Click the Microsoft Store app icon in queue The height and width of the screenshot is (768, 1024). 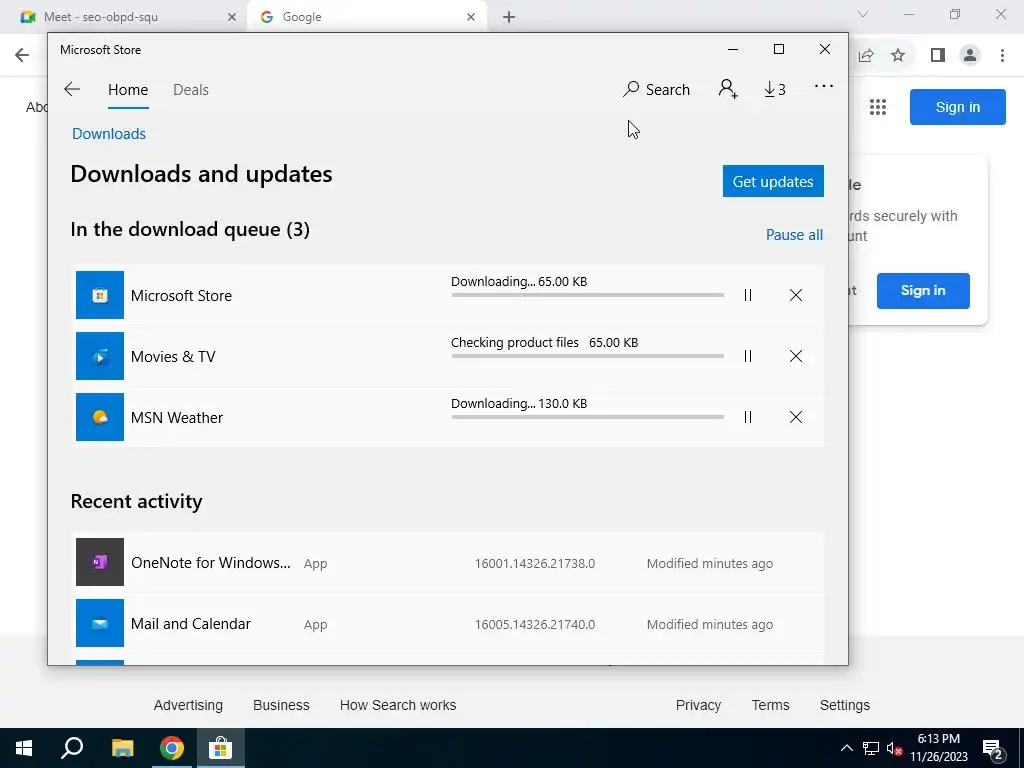[100, 295]
